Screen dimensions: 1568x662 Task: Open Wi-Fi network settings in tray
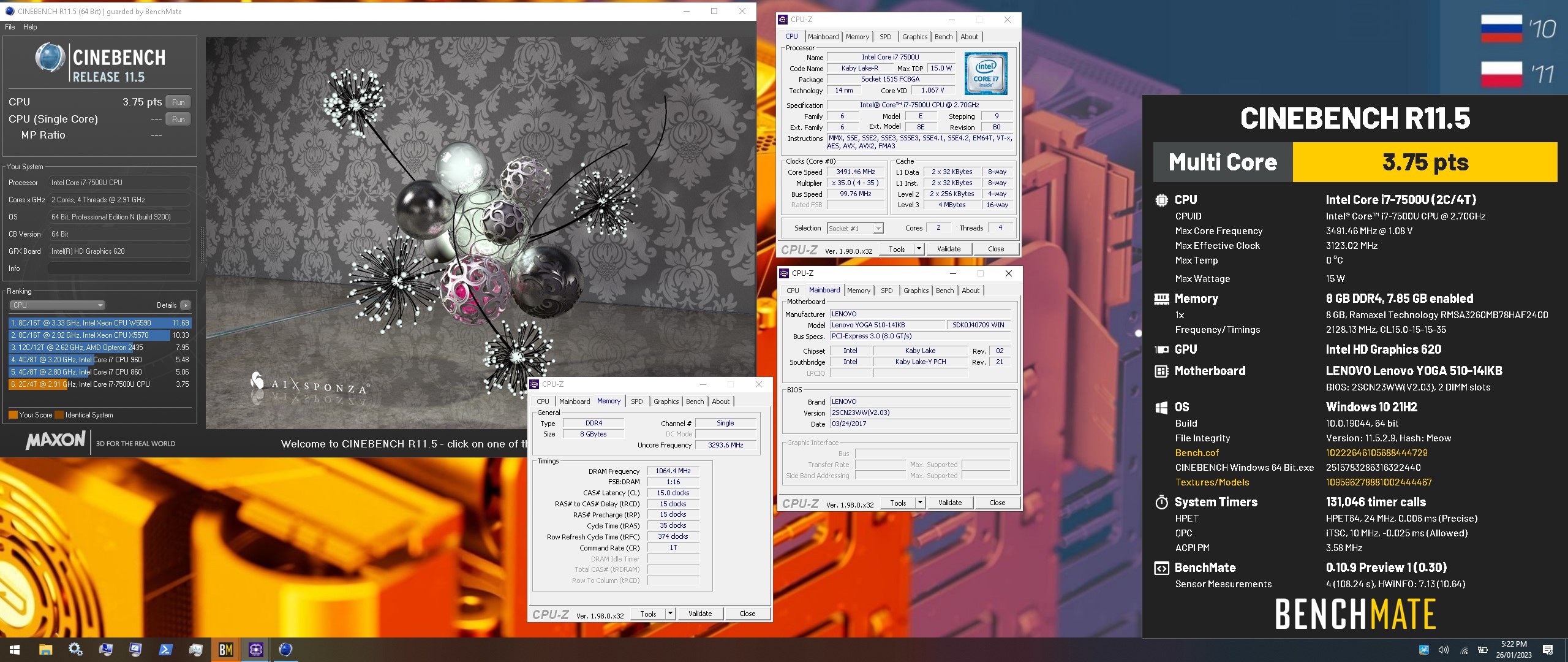1464,650
